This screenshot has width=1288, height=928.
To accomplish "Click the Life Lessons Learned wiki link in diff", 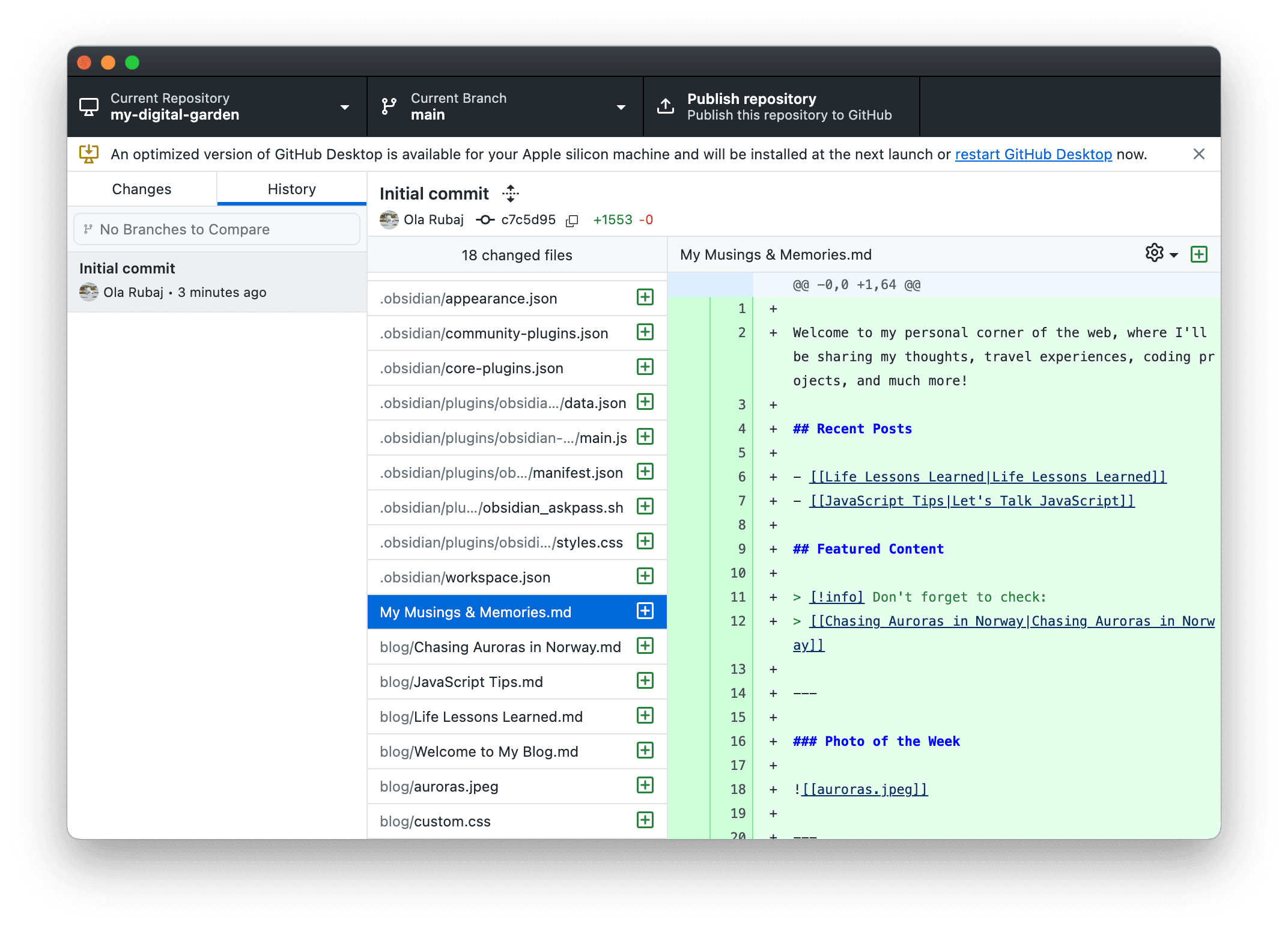I will click(988, 477).
